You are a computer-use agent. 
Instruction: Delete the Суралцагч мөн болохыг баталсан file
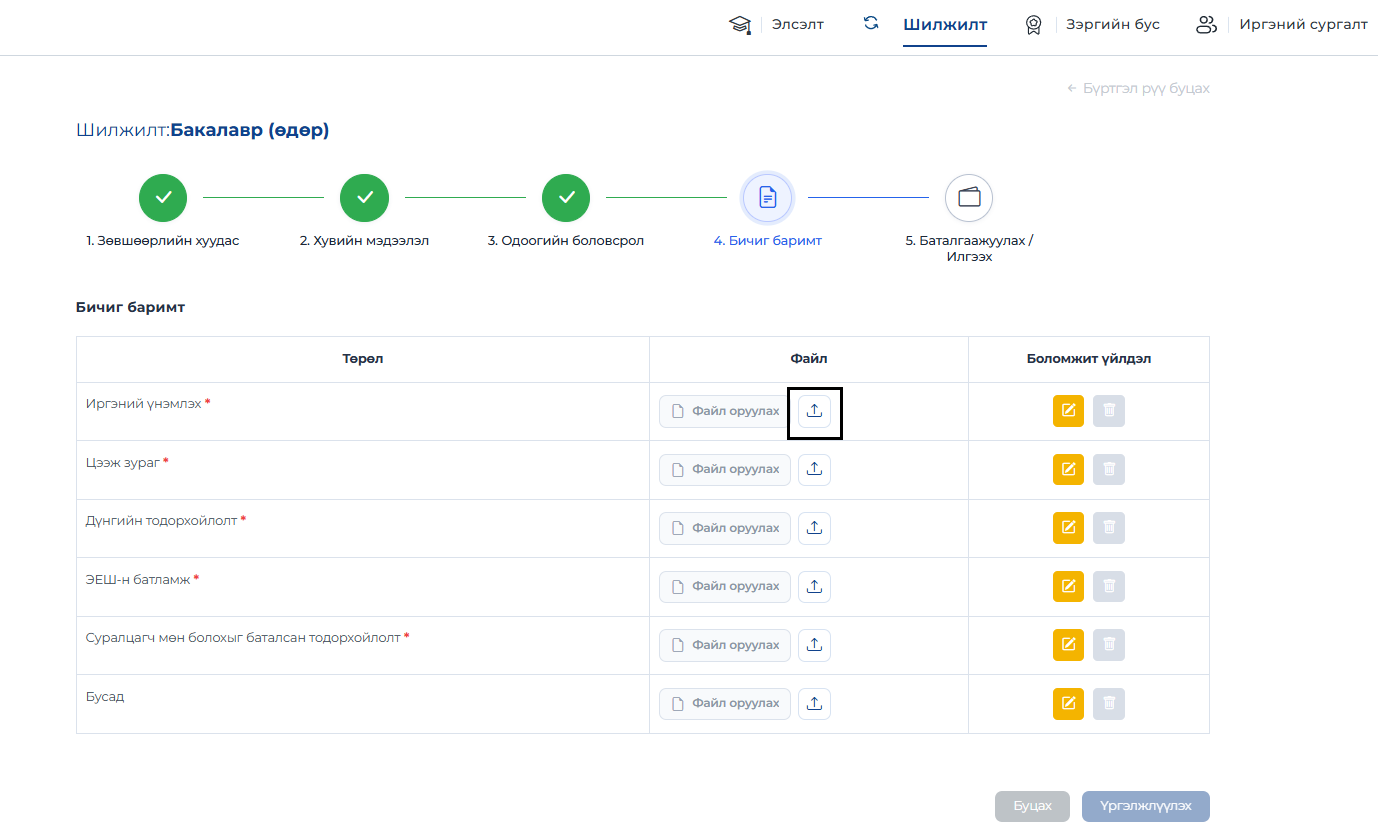pyautogui.click(x=1109, y=645)
